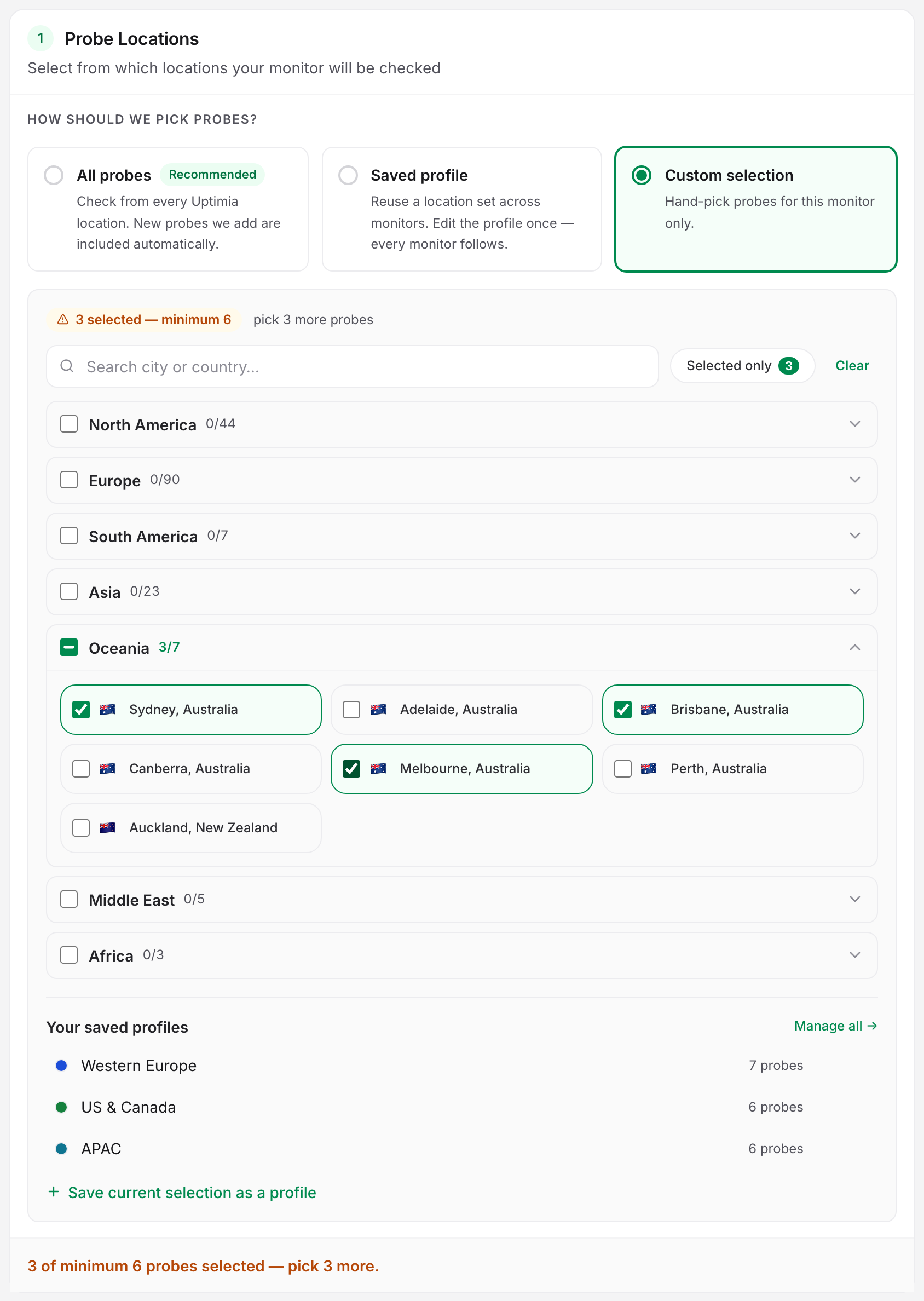This screenshot has height=1301, width=924.
Task: Click the step 1 number badge
Action: [41, 38]
